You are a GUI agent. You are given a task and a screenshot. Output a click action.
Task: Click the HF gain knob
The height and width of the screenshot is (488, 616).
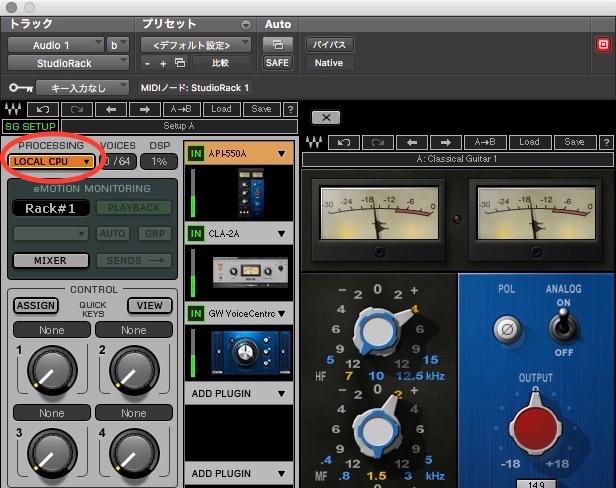[x=378, y=331]
